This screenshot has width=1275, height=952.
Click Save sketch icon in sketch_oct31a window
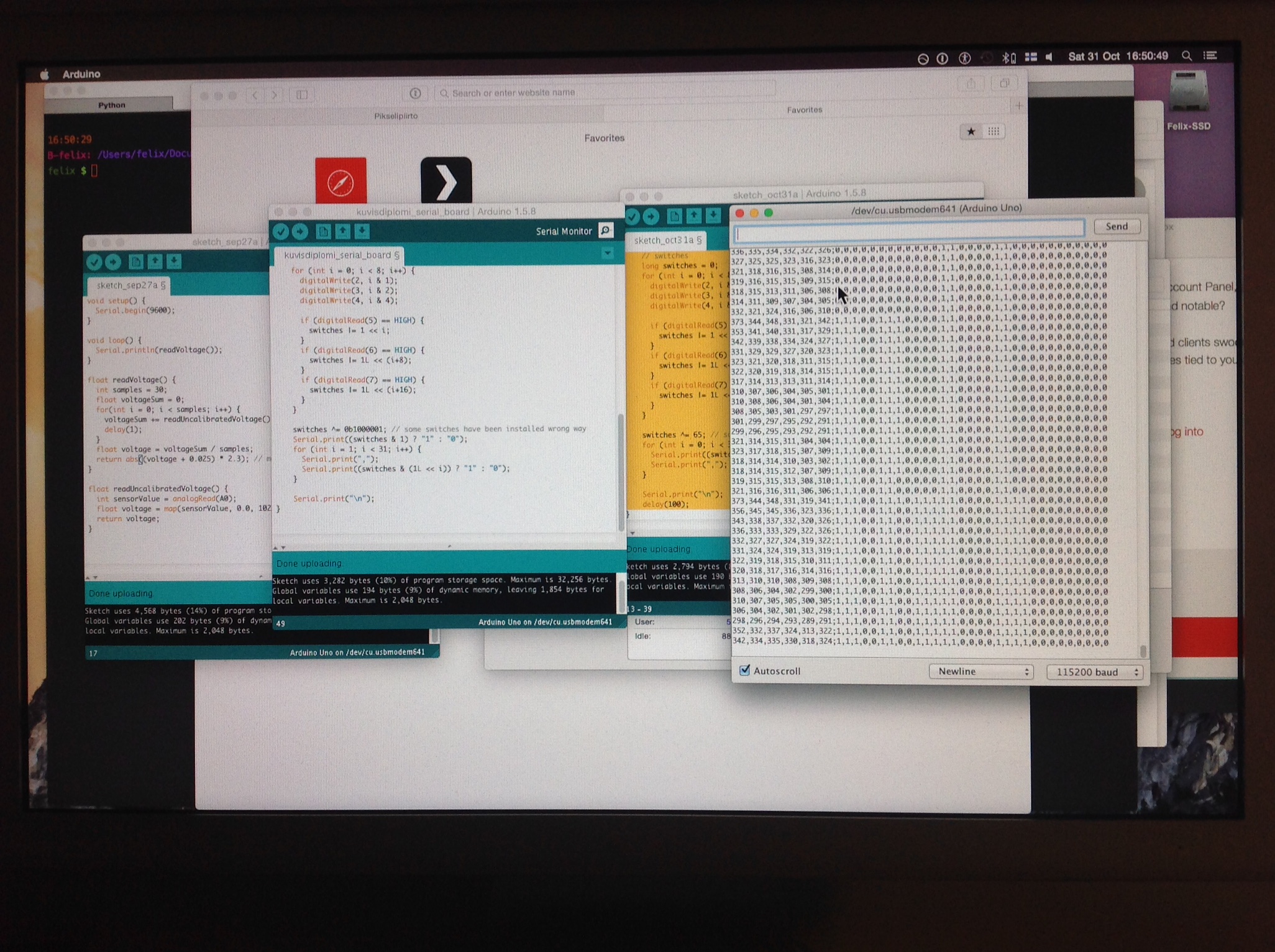(x=713, y=215)
